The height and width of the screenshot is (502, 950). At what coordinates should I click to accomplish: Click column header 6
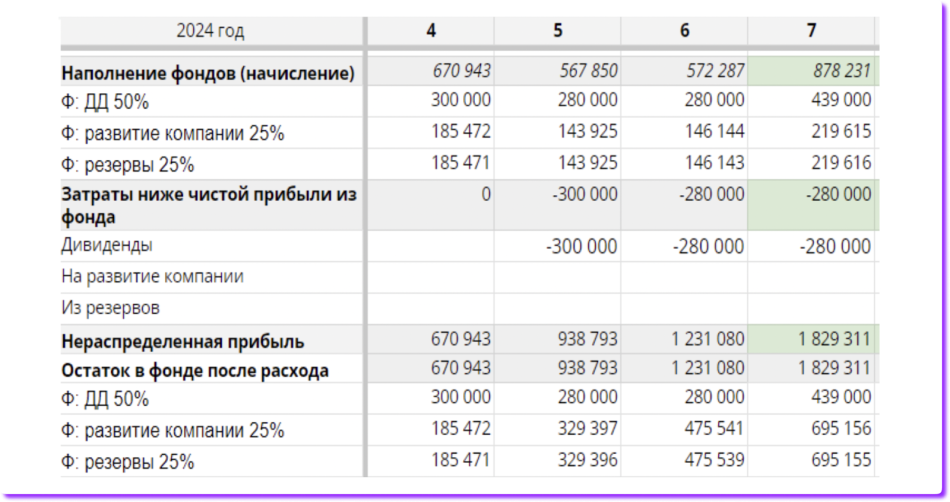click(x=684, y=31)
